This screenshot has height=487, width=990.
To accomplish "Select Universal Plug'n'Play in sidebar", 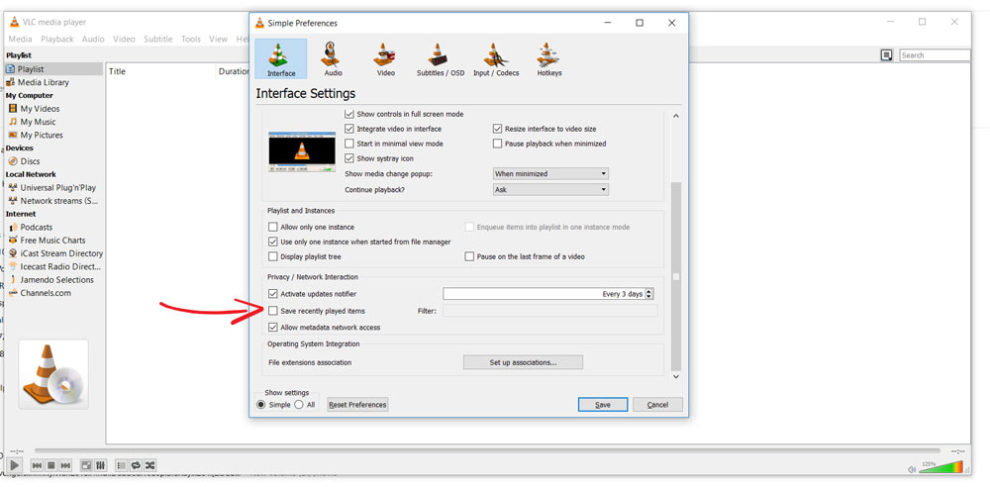I will tap(54, 188).
